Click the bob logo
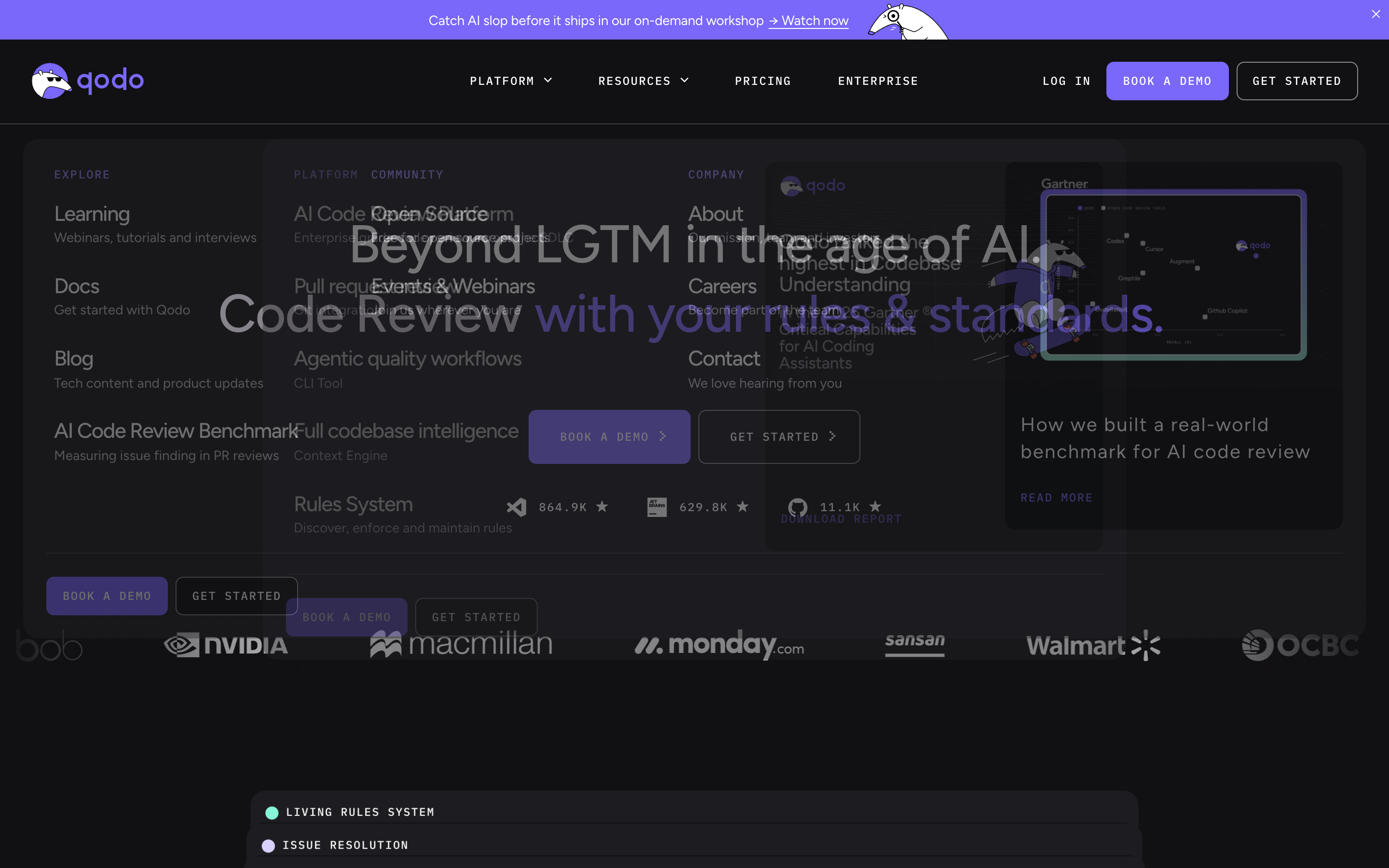Viewport: 1389px width, 868px height. pos(49,645)
